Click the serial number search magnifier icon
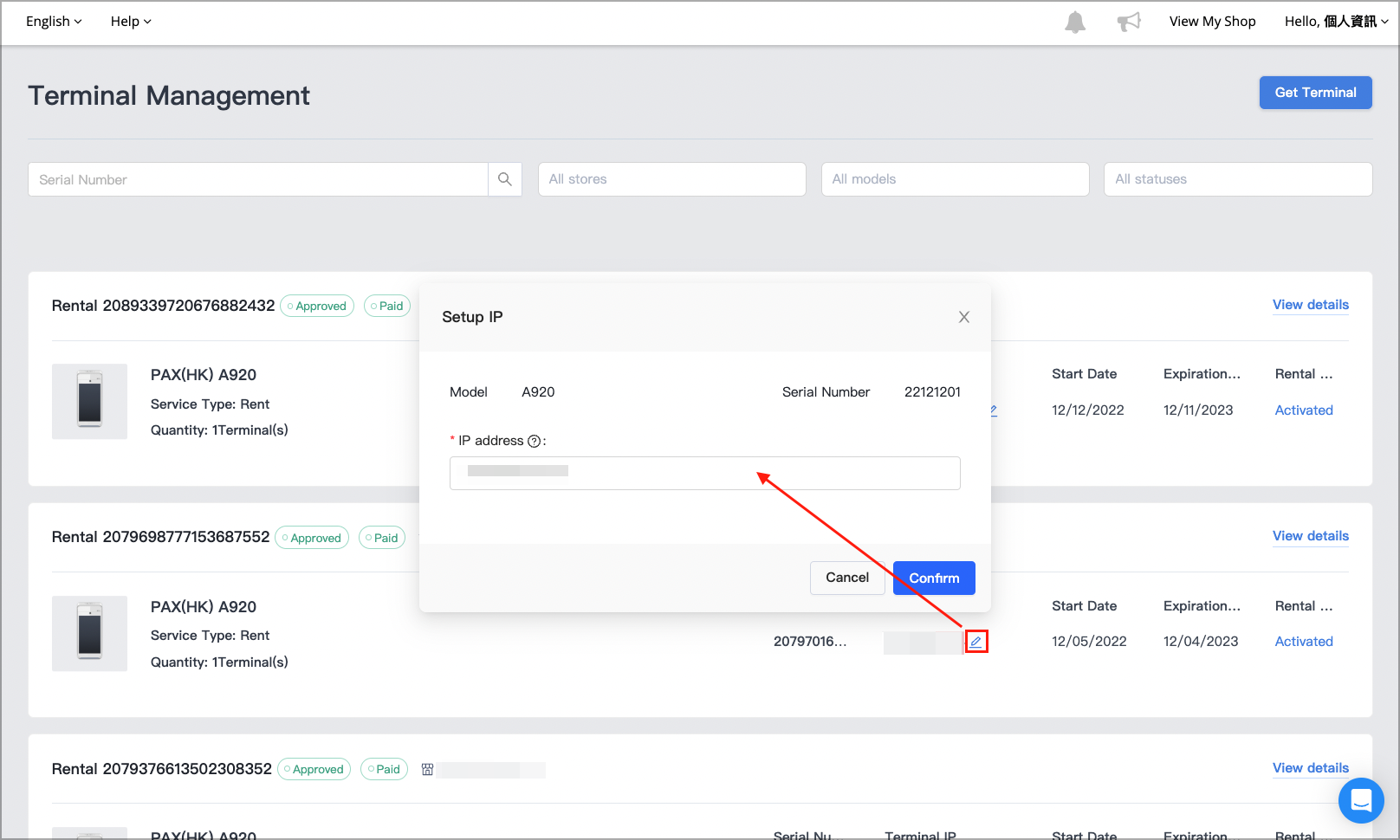This screenshot has width=1400, height=840. tap(505, 179)
